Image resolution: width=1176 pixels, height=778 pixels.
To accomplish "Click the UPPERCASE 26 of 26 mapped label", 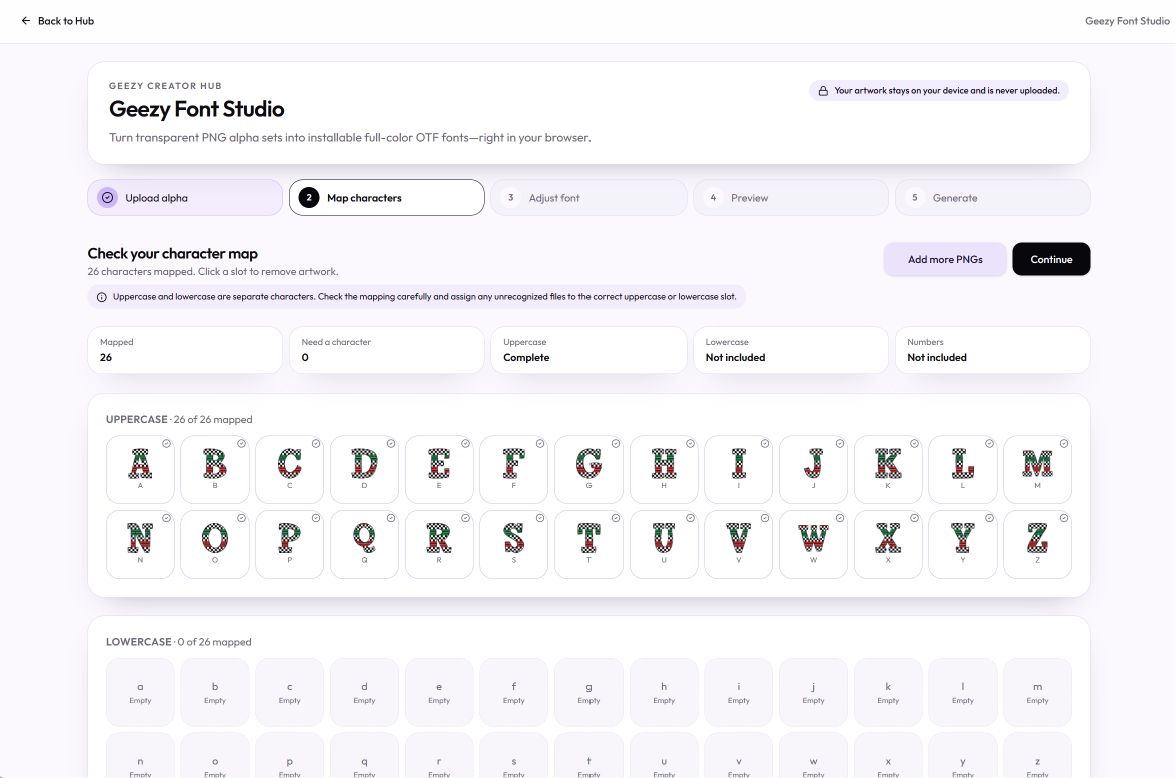I will point(179,419).
